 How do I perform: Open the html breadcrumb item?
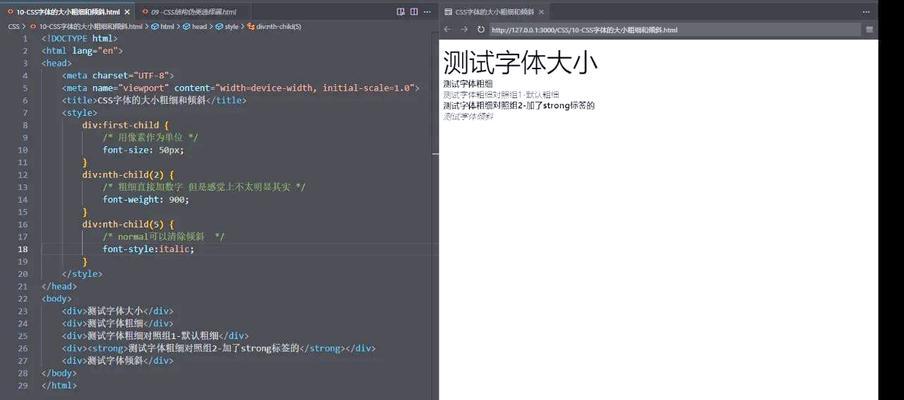(163, 27)
